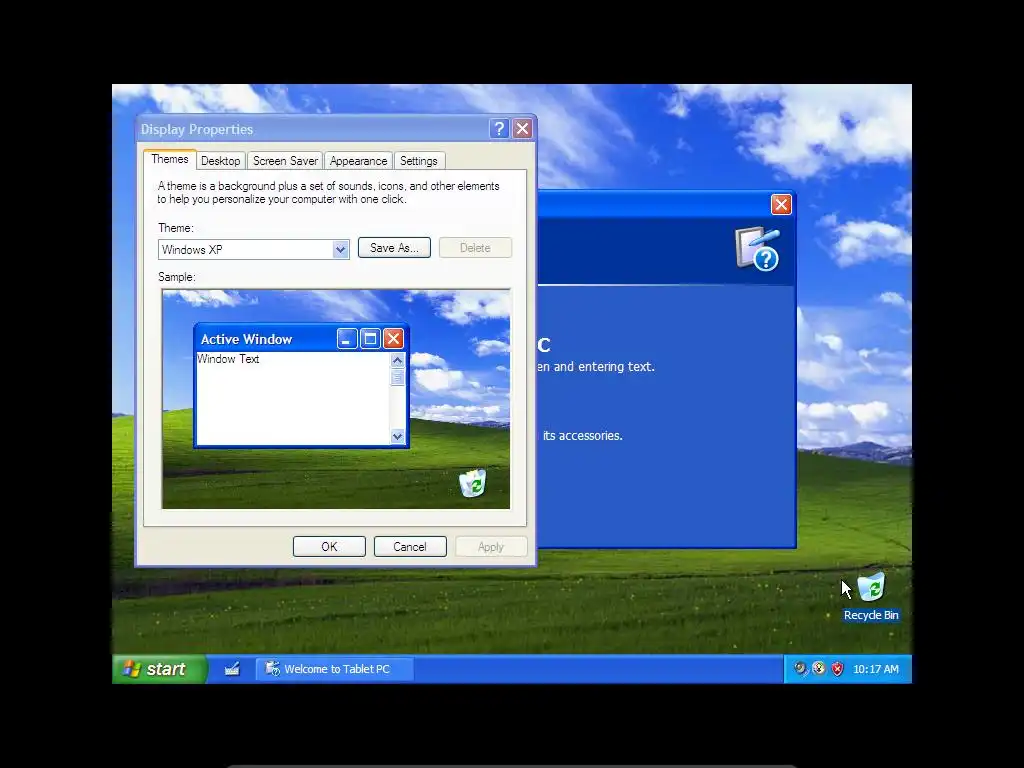Click the red security shield tray icon
The image size is (1024, 768).
click(837, 669)
